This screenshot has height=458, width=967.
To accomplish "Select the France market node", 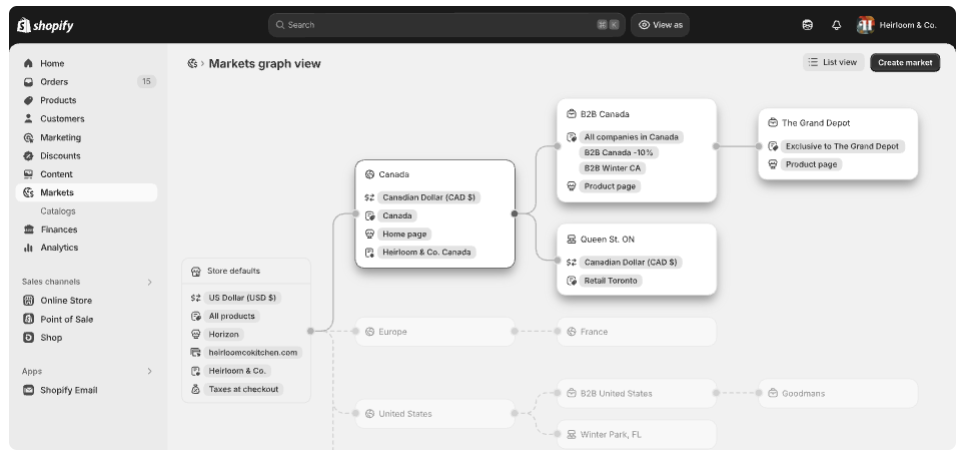I will 636,332.
